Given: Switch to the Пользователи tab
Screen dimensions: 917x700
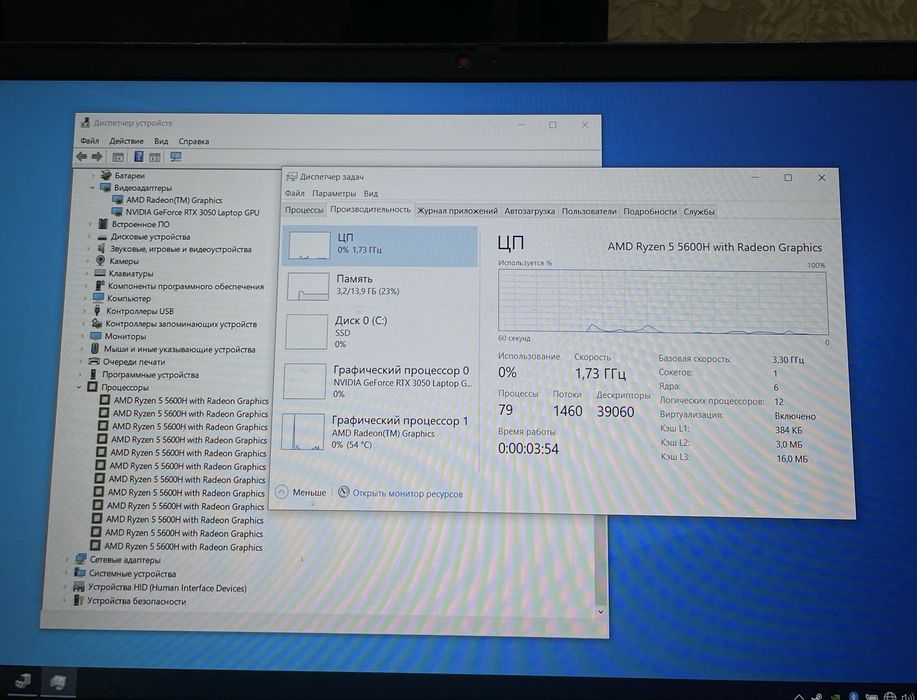Looking at the screenshot, I should pyautogui.click(x=589, y=211).
